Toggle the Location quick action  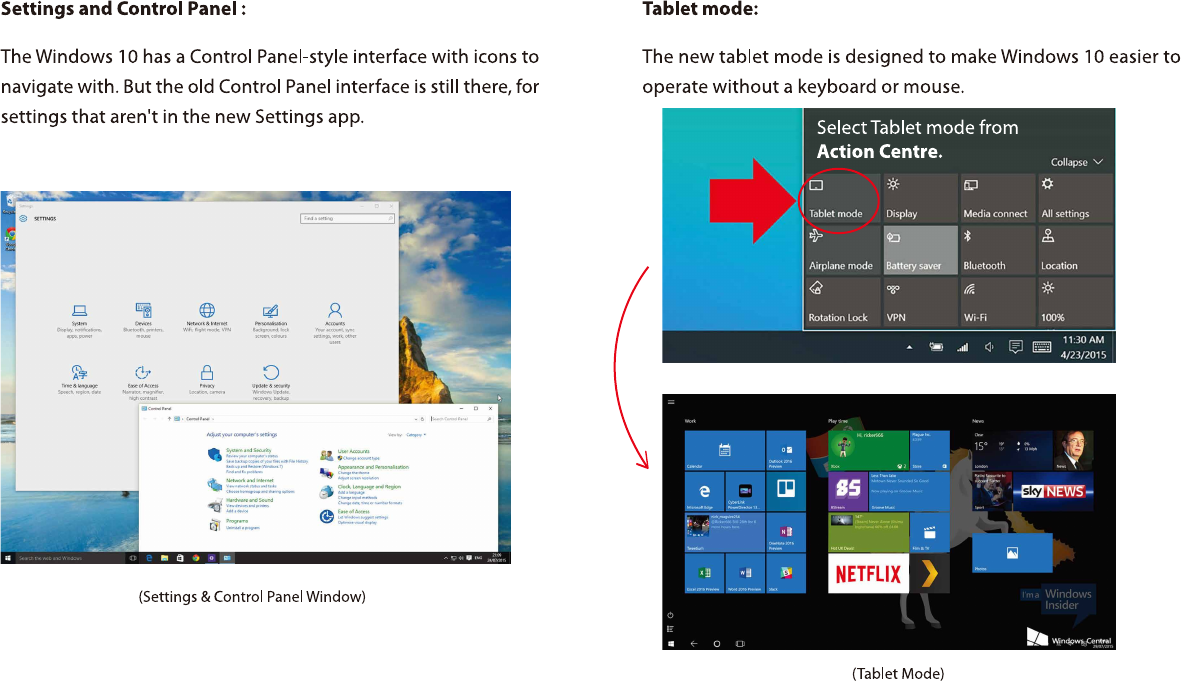coord(1075,251)
